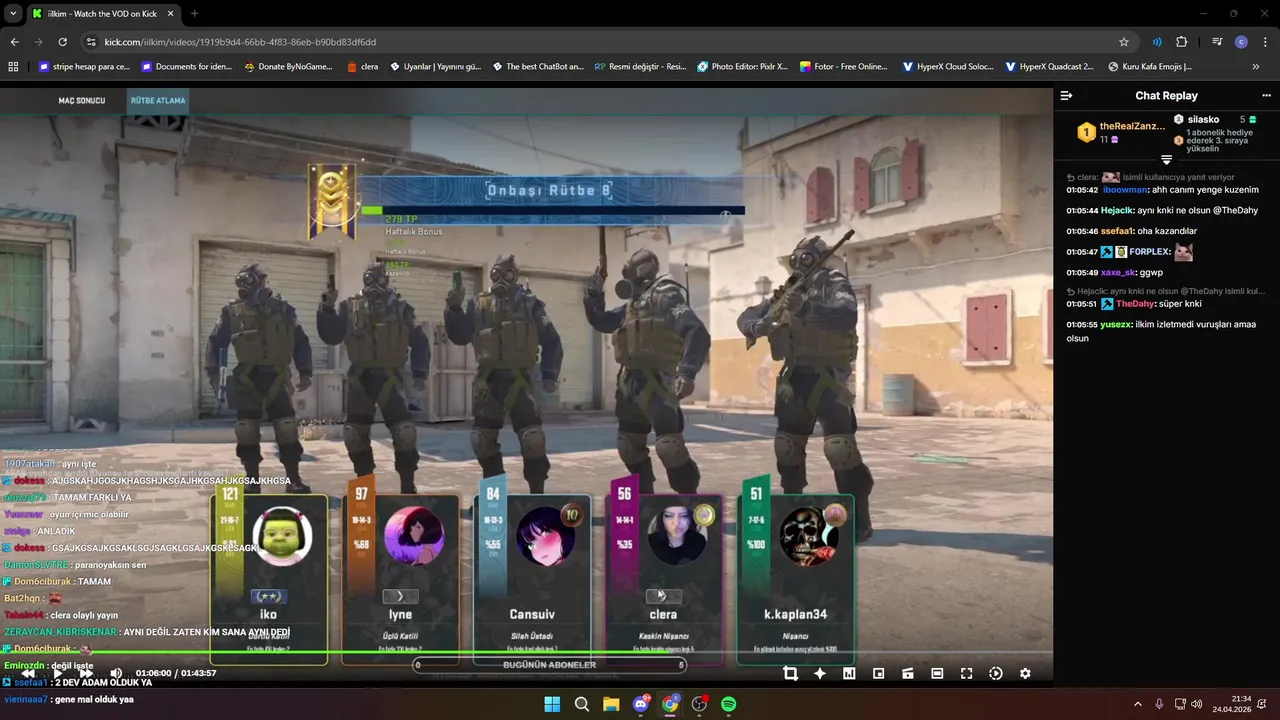Open 'Kuru Kafa Emojis' bookmark

coord(1150,67)
